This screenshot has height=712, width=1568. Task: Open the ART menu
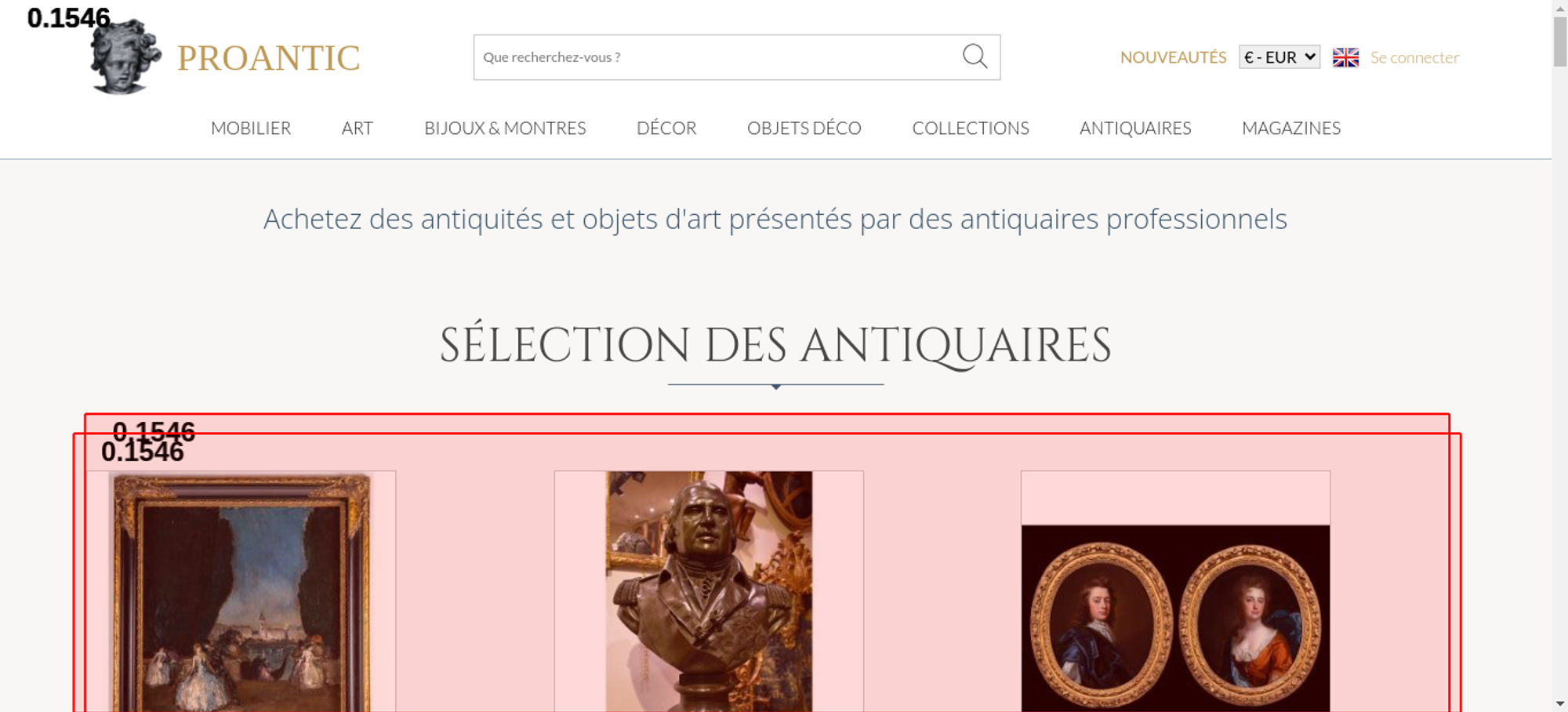click(x=358, y=128)
